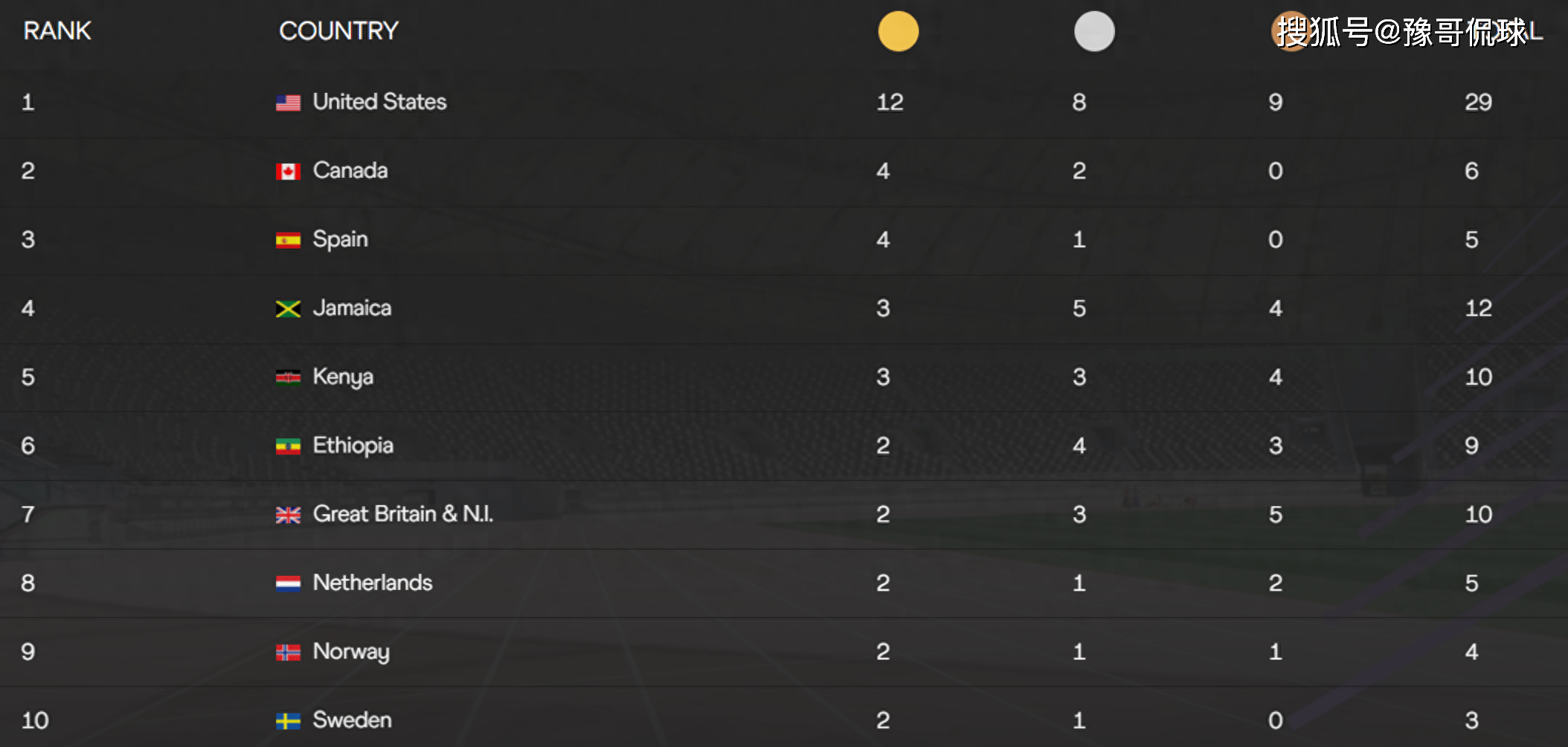Click the Spain flag icon
The width and height of the screenshot is (1568, 747).
pyautogui.click(x=288, y=240)
